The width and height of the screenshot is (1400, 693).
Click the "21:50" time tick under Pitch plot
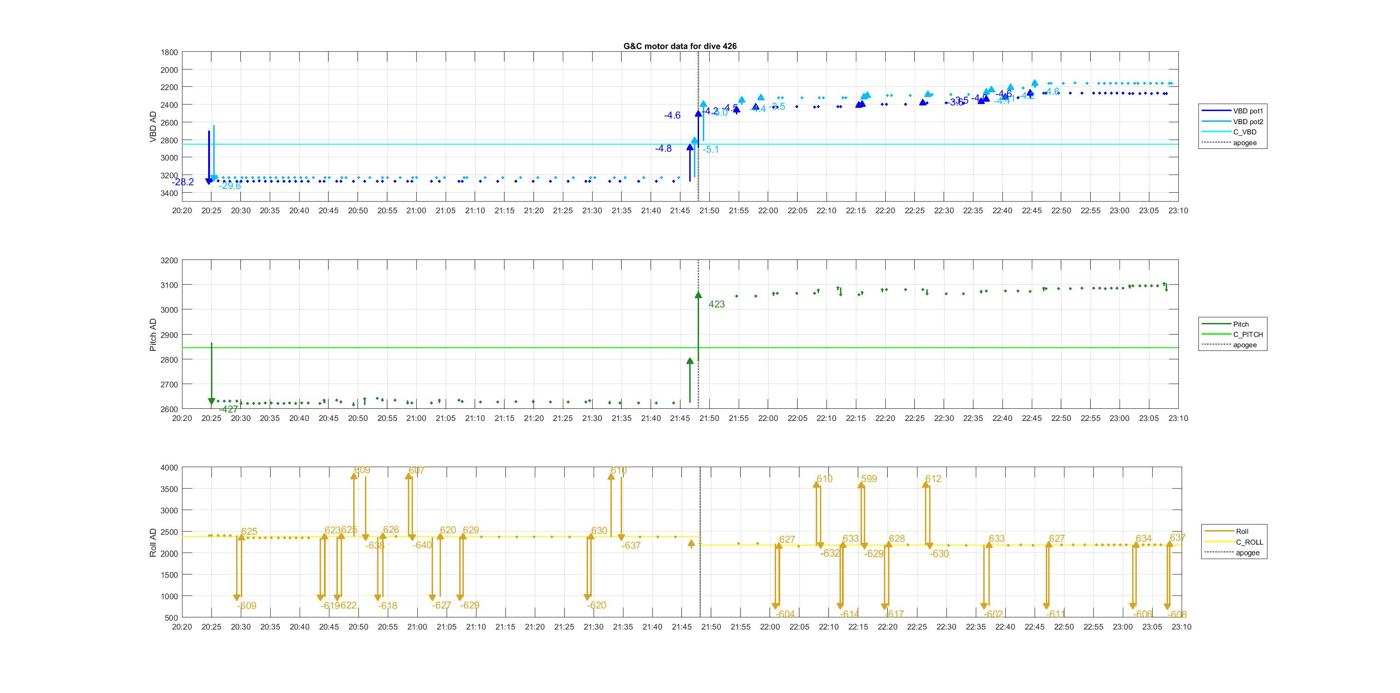(709, 418)
